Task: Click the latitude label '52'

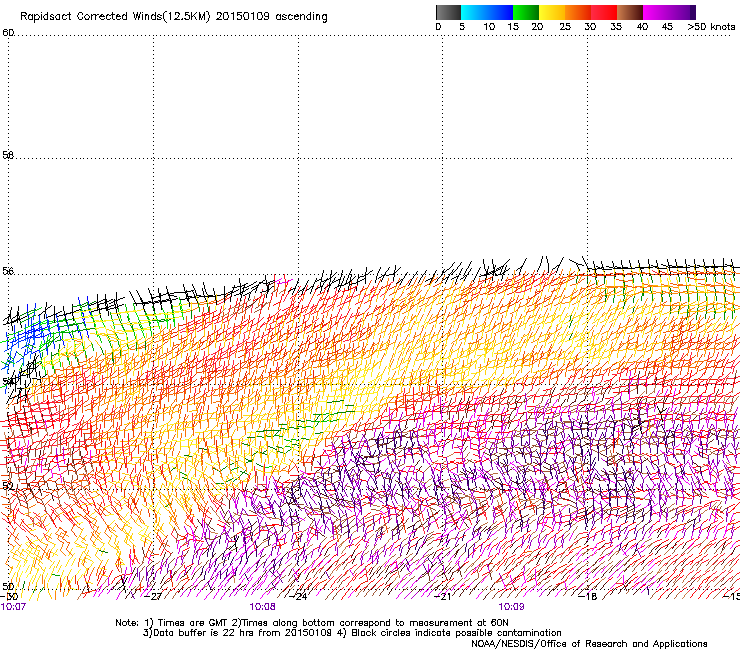Action: (8, 486)
